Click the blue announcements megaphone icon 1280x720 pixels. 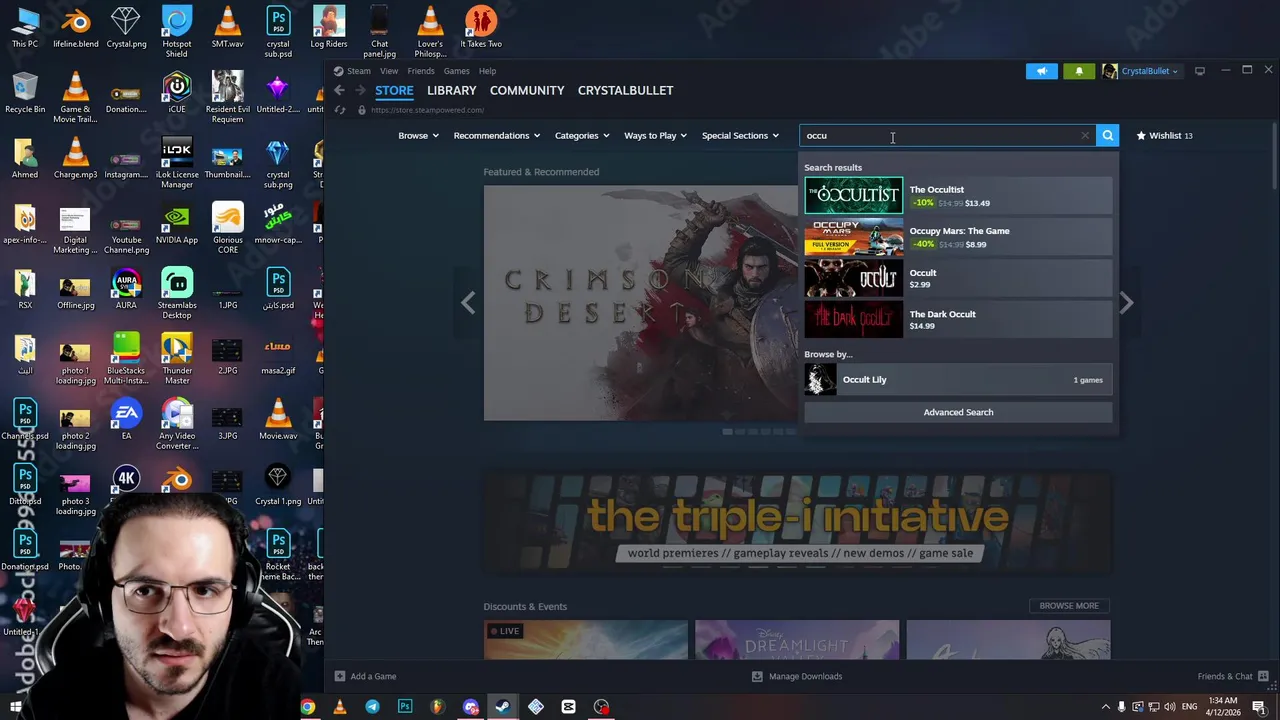[x=1041, y=71]
